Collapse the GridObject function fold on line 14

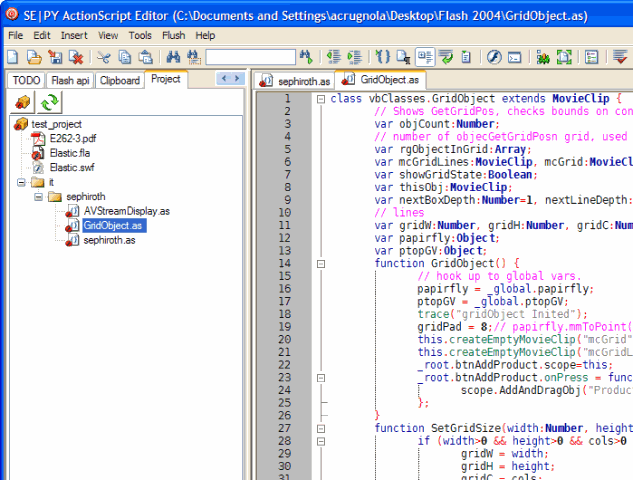[321, 264]
